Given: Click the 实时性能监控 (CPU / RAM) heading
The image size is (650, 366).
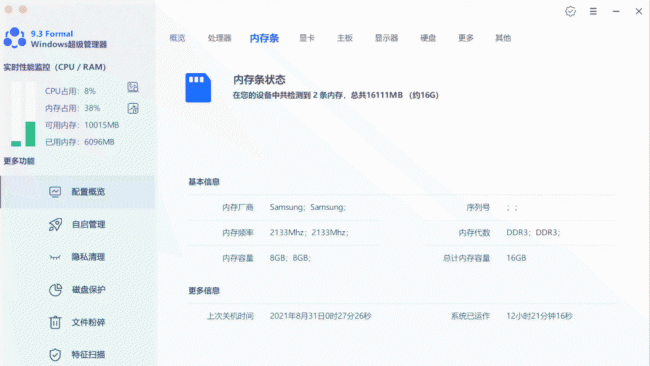Looking at the screenshot, I should tap(55, 67).
